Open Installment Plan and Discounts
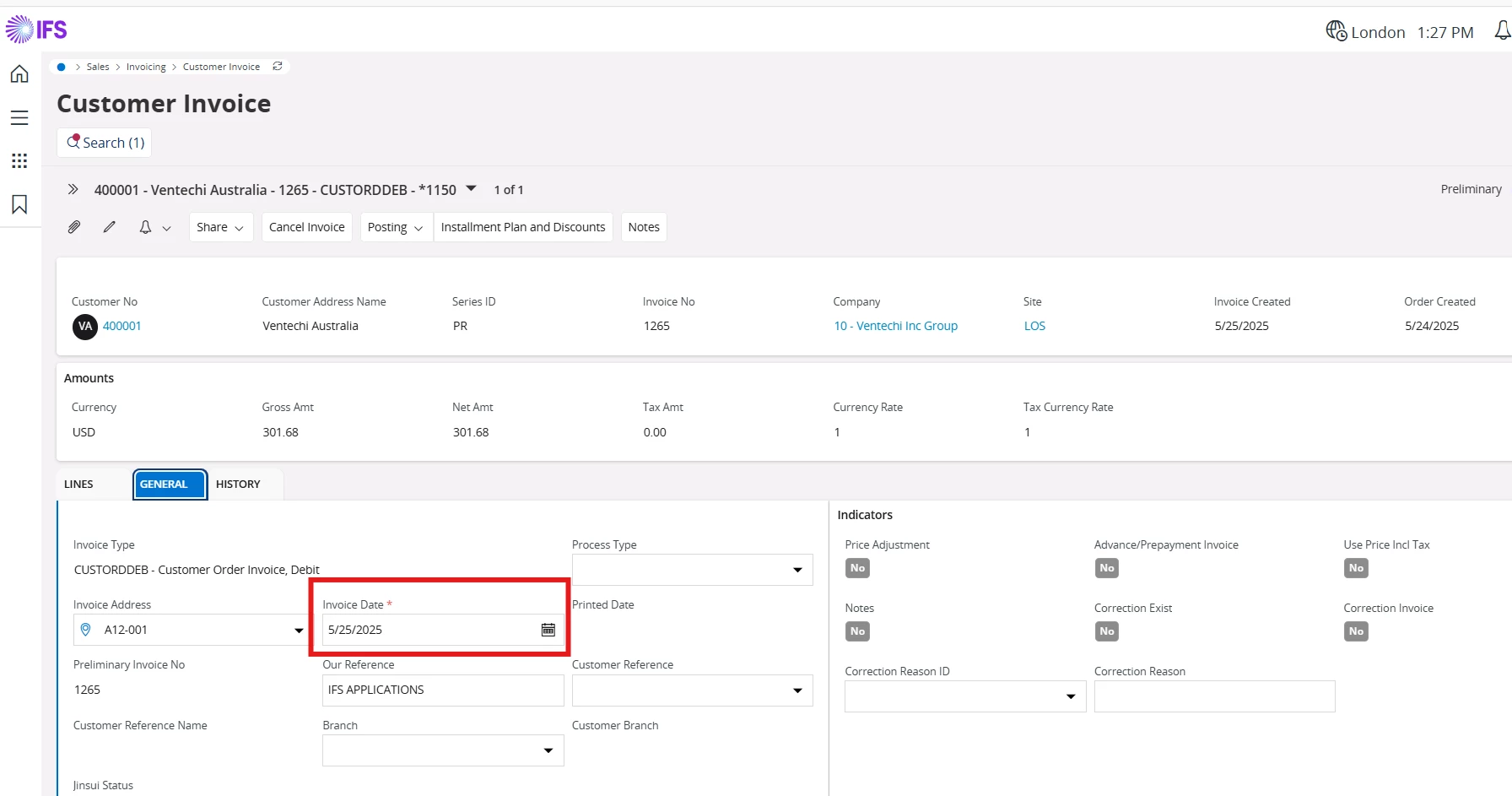This screenshot has width=1512, height=796. pyautogui.click(x=523, y=227)
